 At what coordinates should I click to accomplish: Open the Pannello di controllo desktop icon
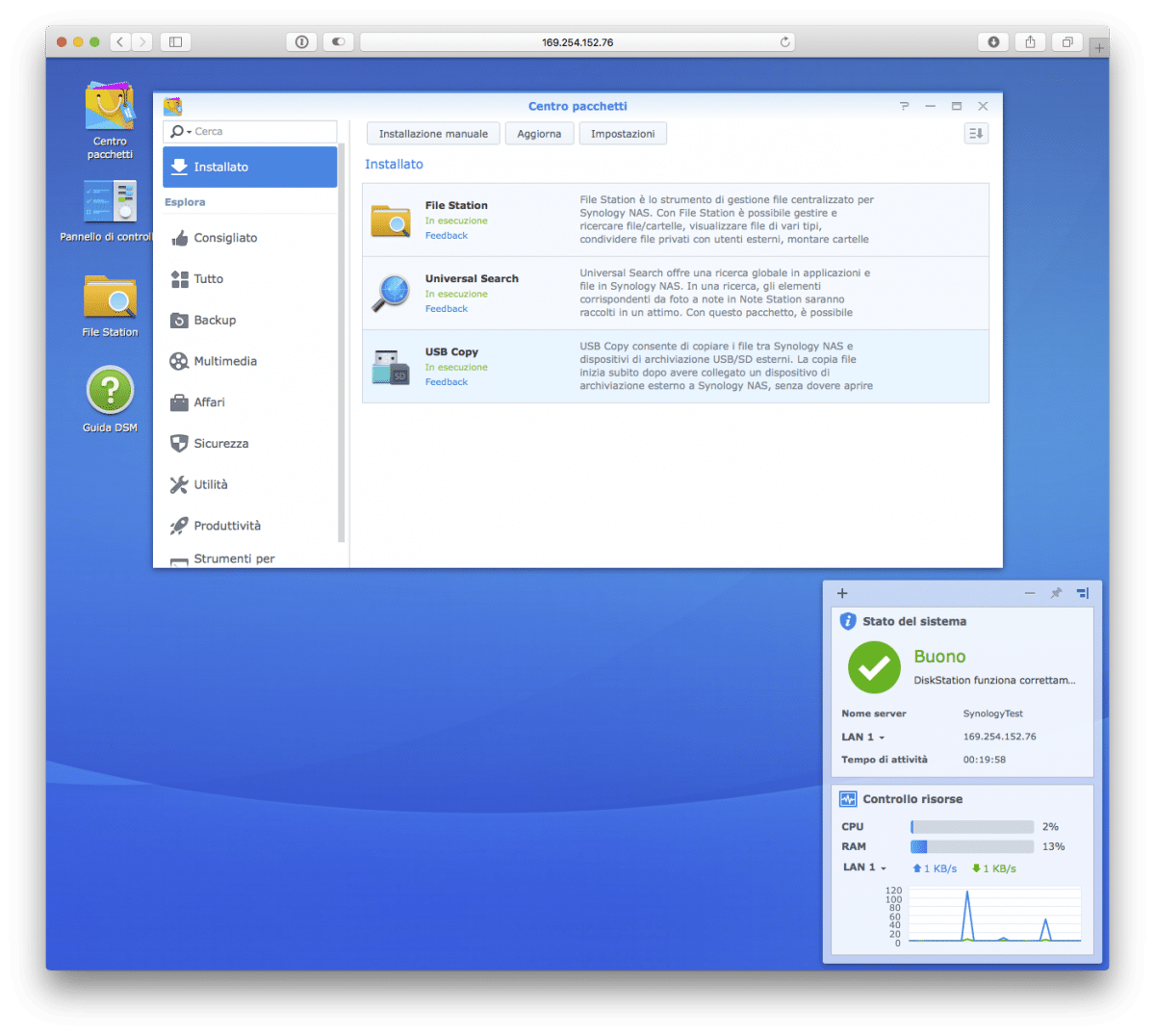[x=110, y=202]
